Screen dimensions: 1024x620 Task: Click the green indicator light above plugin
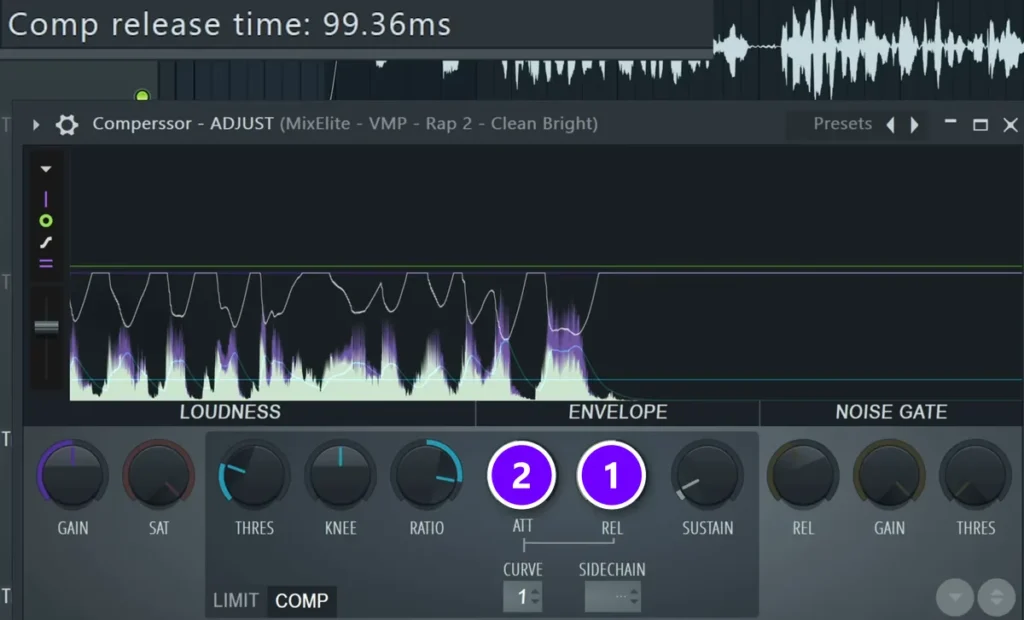[x=142, y=96]
